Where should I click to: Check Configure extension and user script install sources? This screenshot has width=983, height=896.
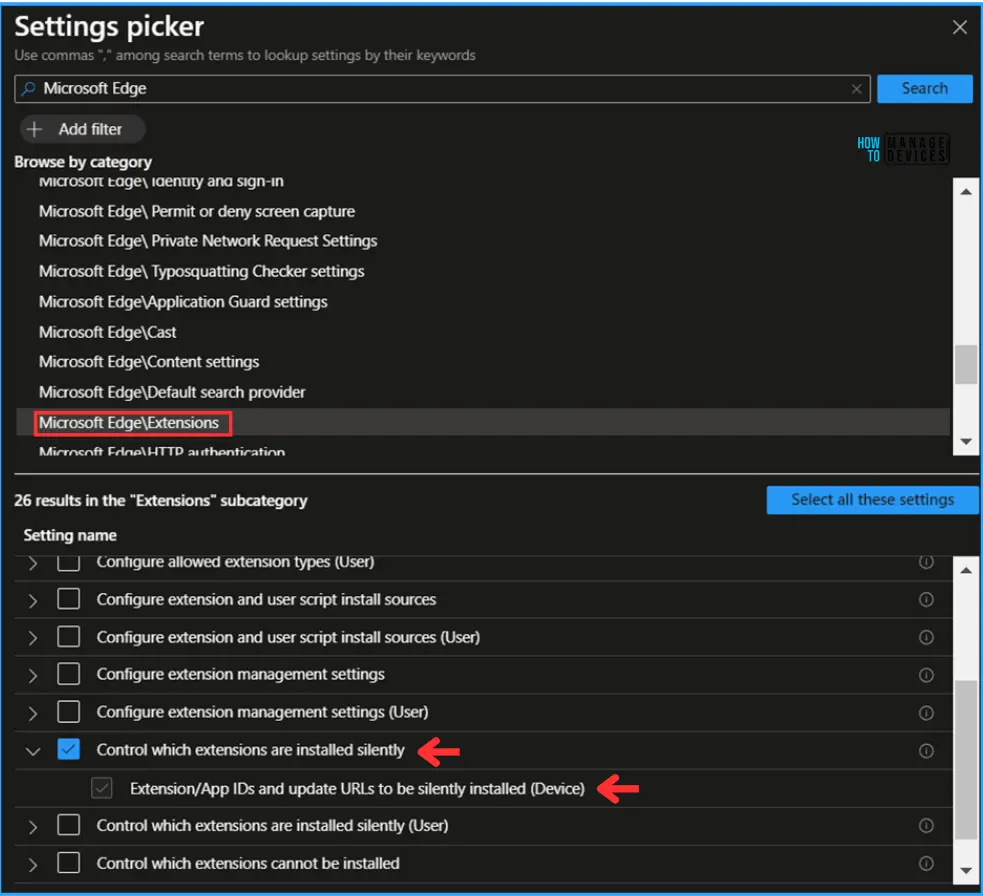(68, 599)
